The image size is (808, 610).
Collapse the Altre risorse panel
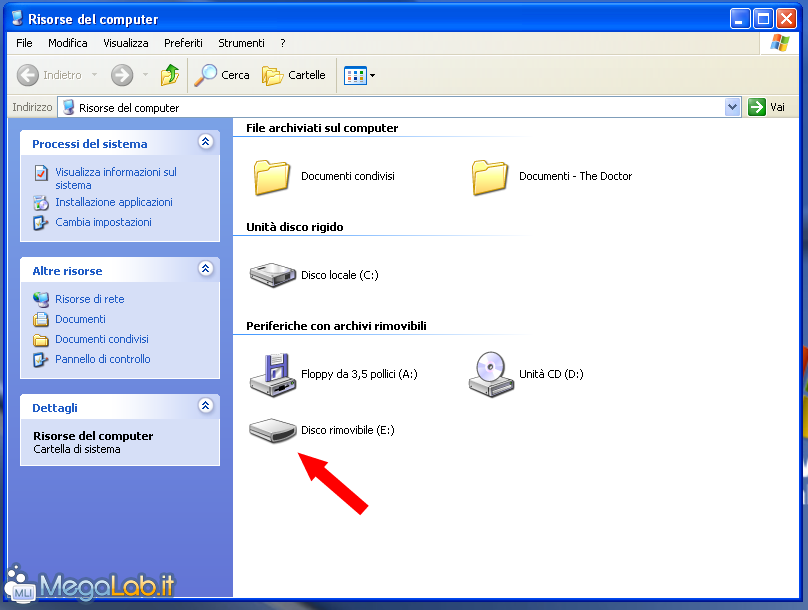tap(206, 268)
